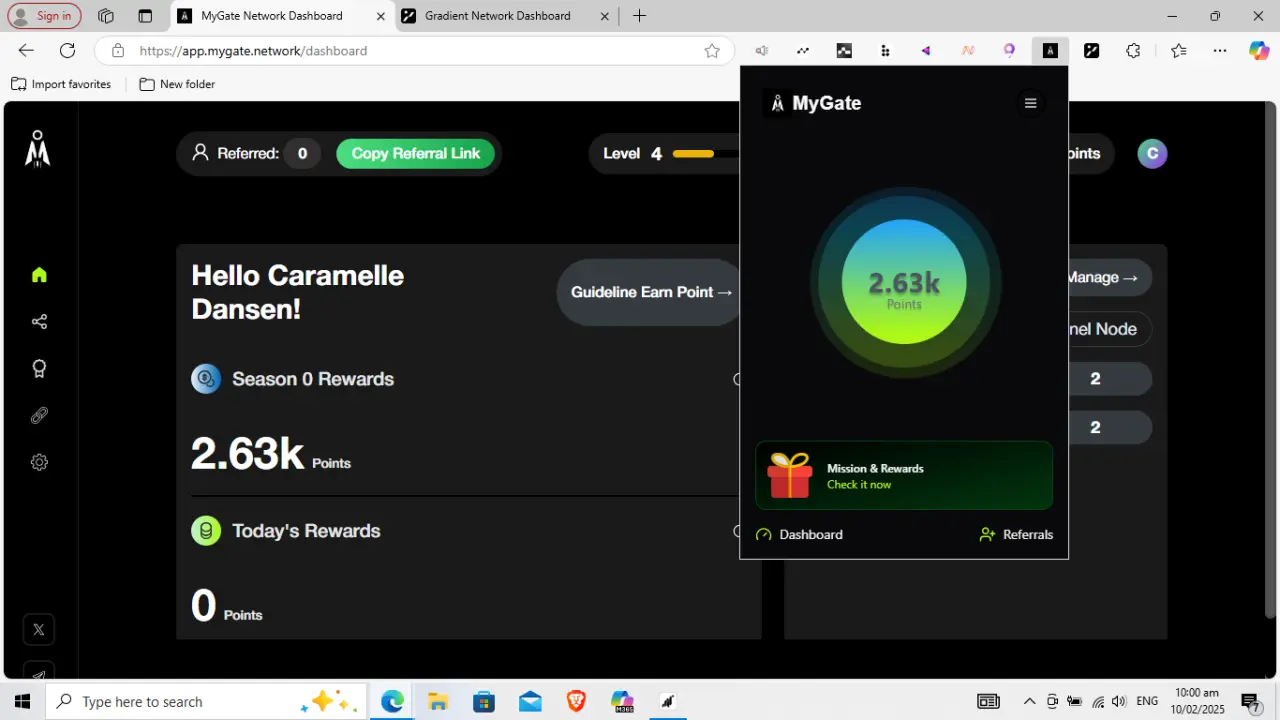Open browser tab actions menu

pos(145,16)
